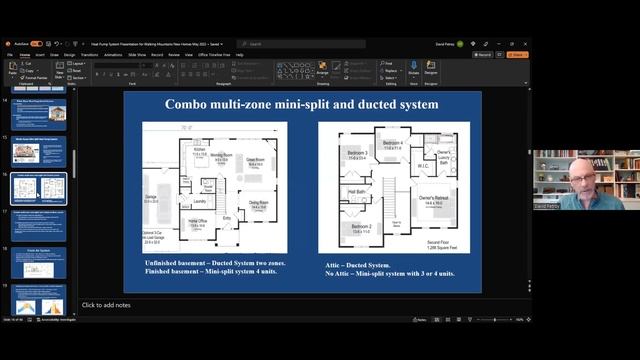Switch to Normal view icon
Image resolution: width=640 pixels, height=360 pixels.
click(x=437, y=320)
